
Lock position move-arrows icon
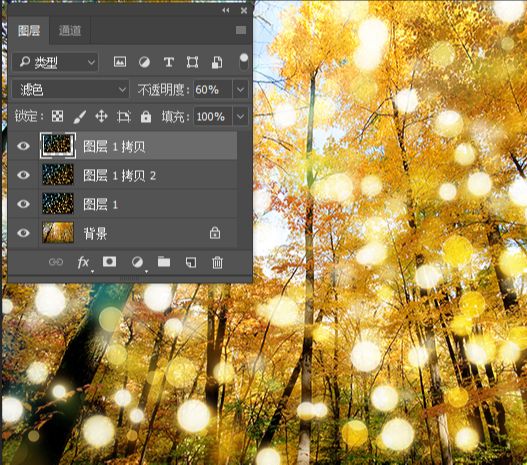click(102, 117)
